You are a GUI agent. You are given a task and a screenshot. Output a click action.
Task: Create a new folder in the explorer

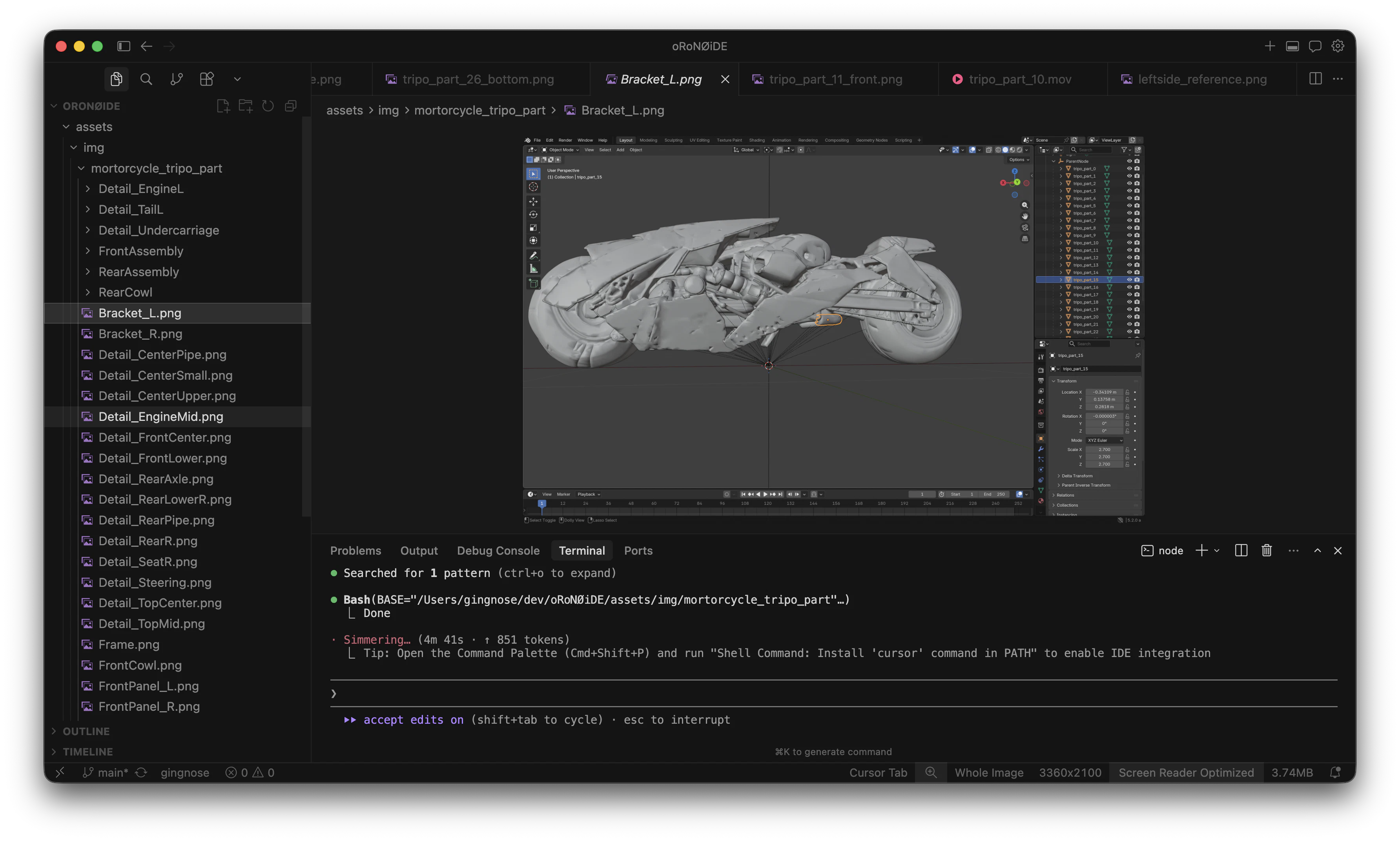245,106
